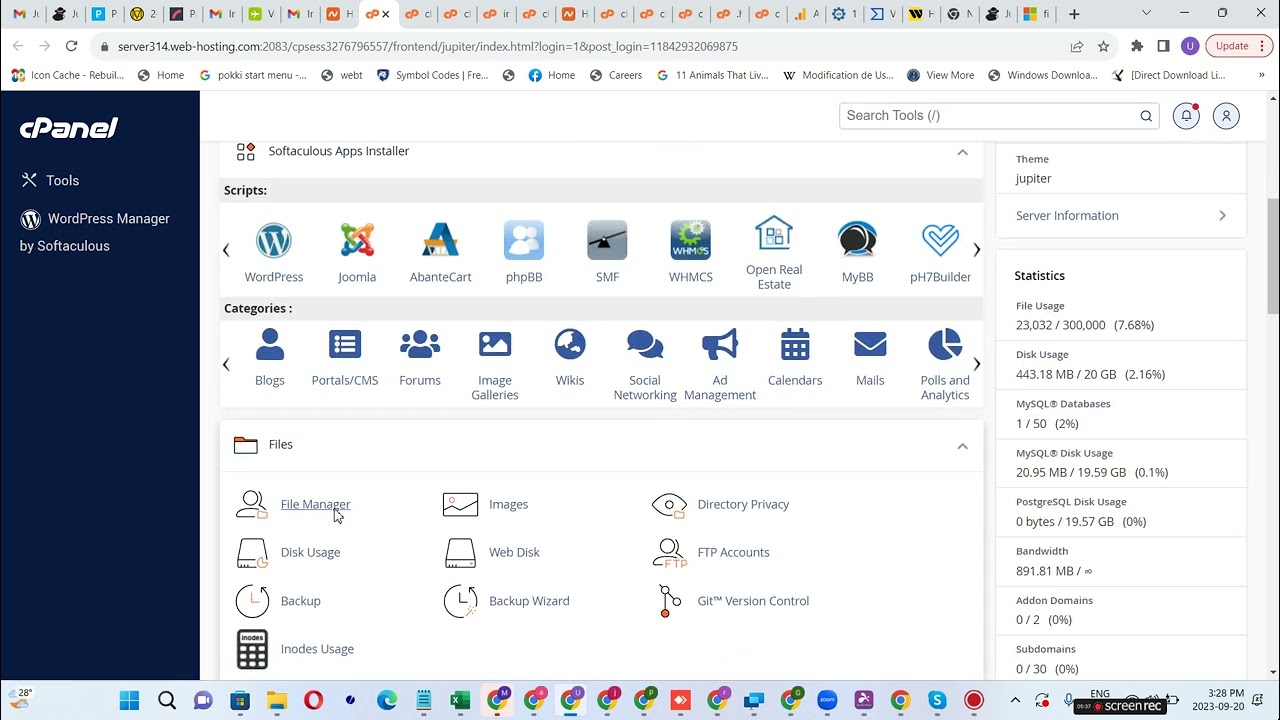Open the File Manager link
Image resolution: width=1280 pixels, height=720 pixels.
coord(315,504)
